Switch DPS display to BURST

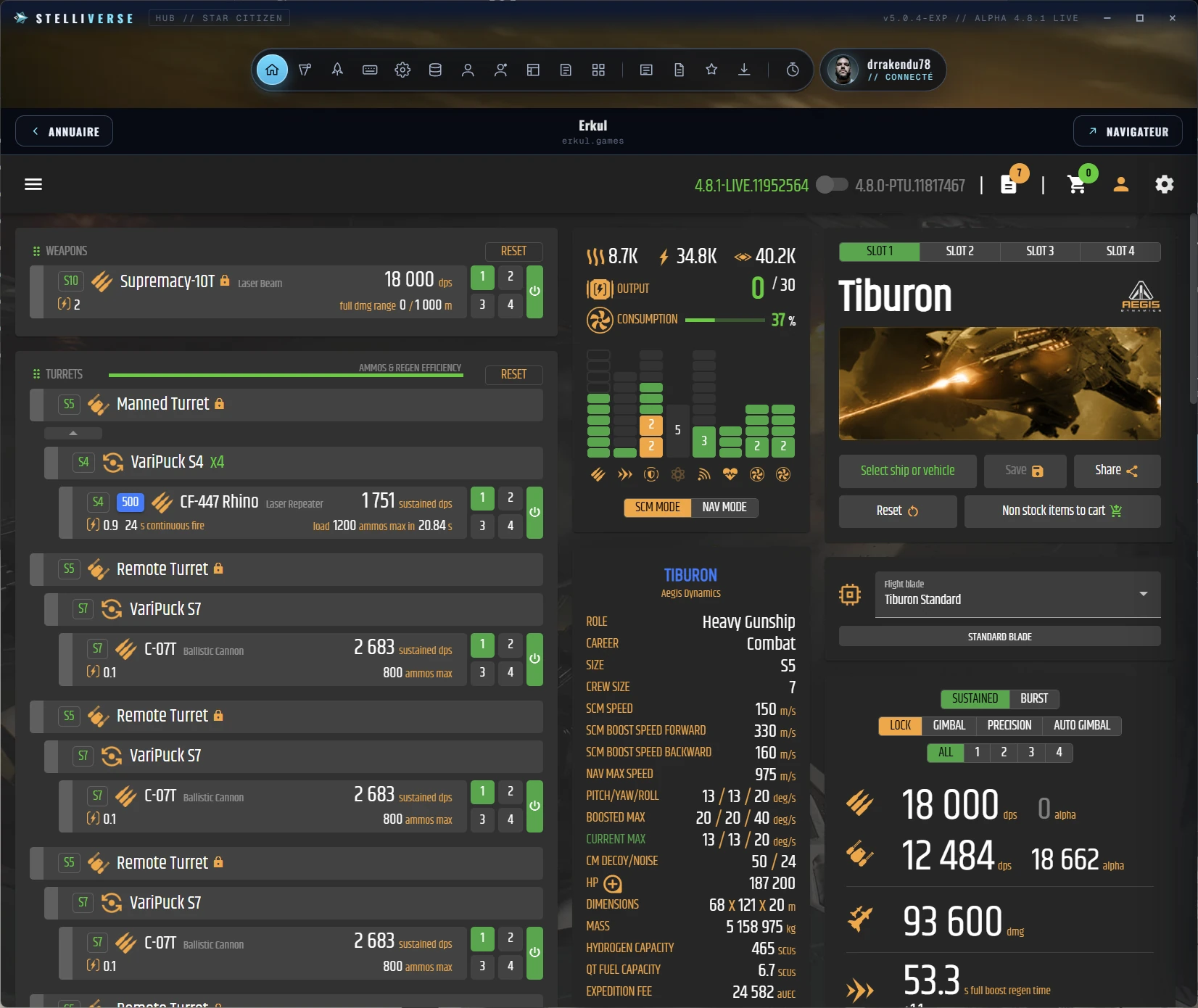[1034, 698]
